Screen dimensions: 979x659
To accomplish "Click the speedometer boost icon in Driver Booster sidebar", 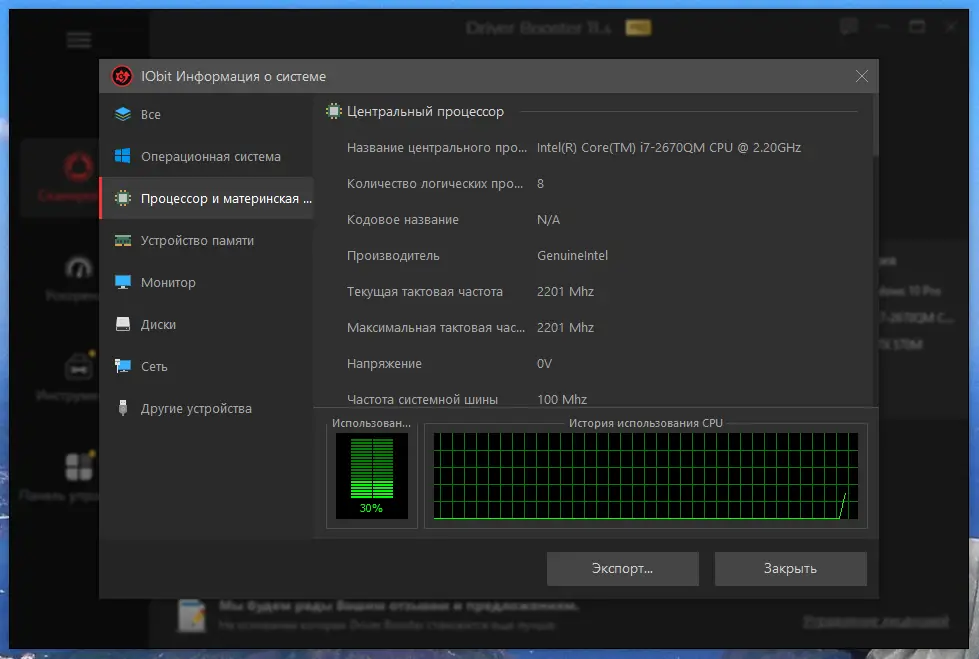I will (79, 269).
